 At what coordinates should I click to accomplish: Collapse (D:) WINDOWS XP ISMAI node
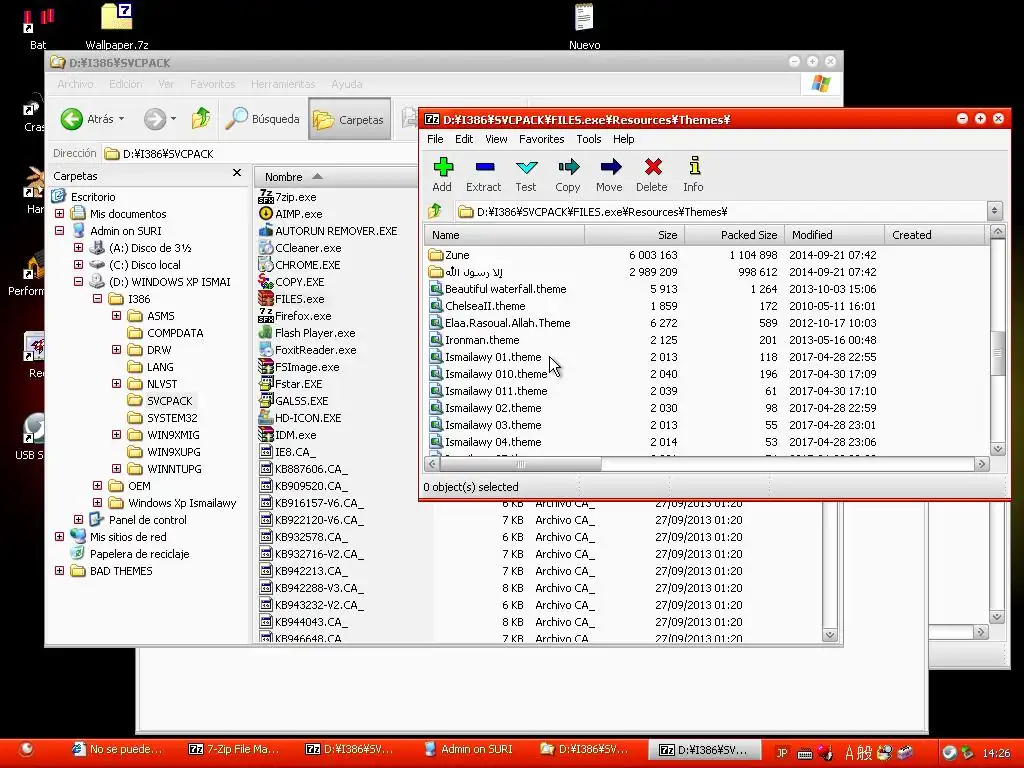pyautogui.click(x=78, y=281)
